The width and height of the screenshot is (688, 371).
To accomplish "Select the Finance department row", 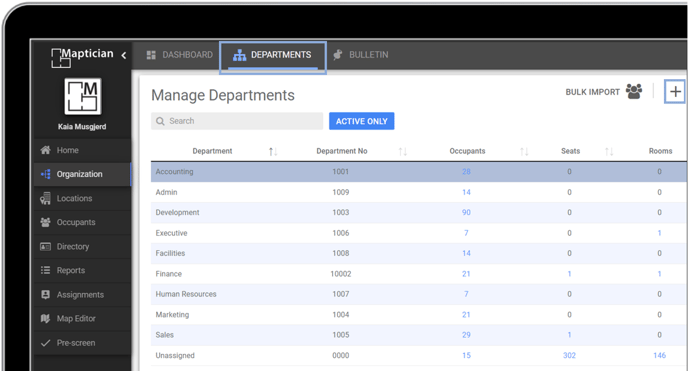I will [x=419, y=274].
